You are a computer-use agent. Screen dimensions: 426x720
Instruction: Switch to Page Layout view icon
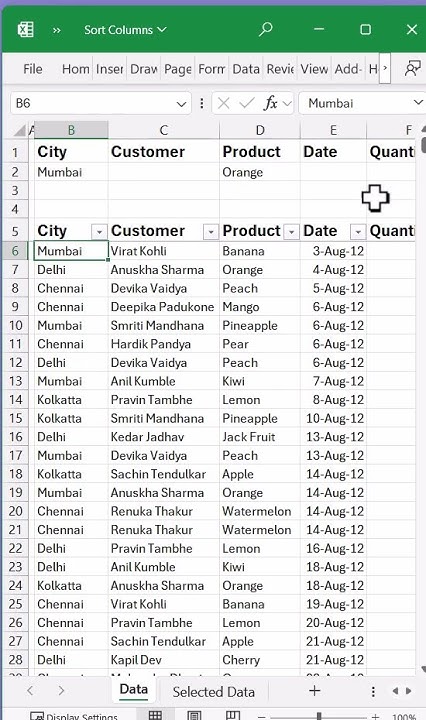click(x=194, y=715)
